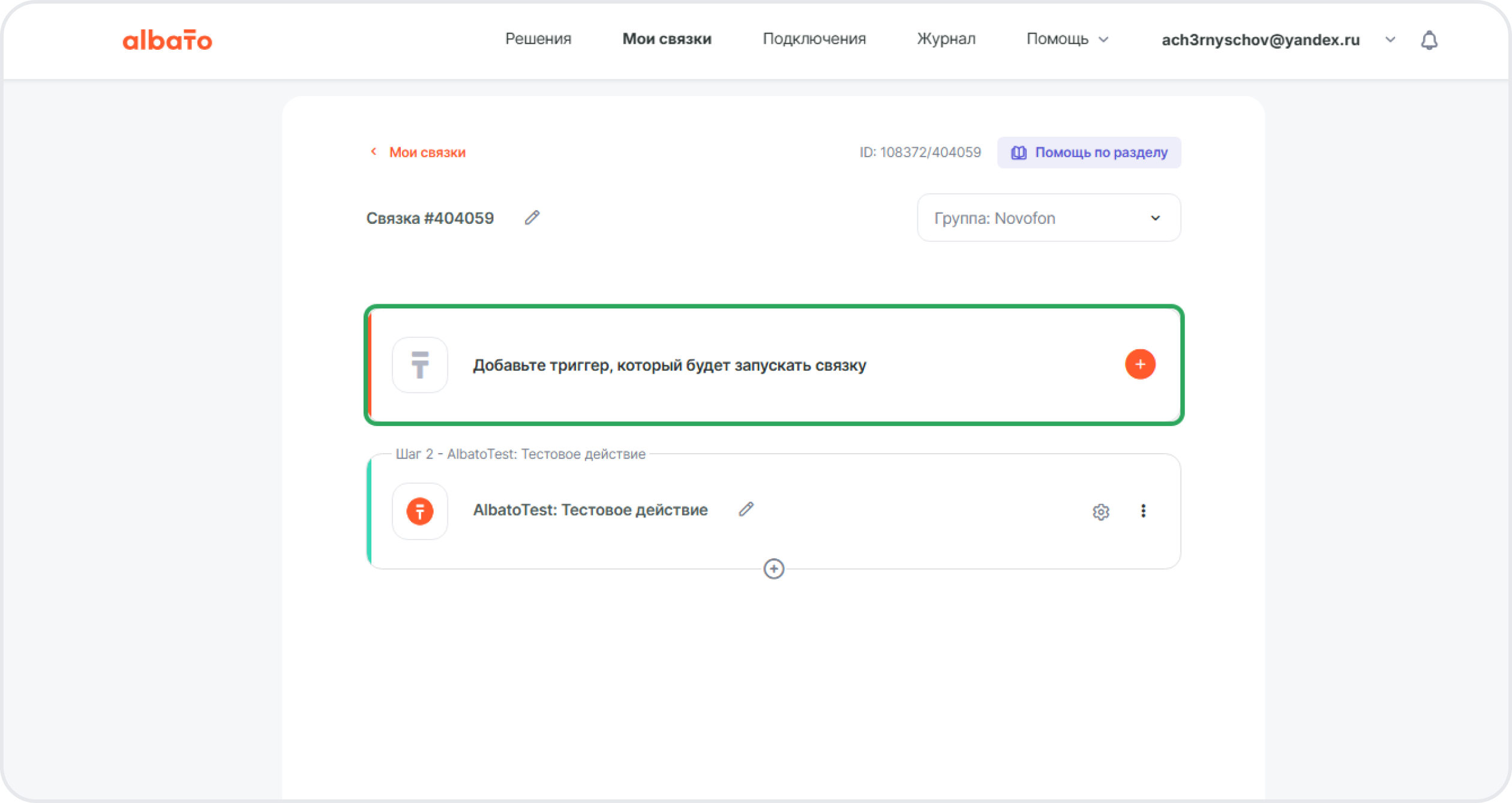Rename the AlbatoTest step via its pencil icon

[x=746, y=510]
